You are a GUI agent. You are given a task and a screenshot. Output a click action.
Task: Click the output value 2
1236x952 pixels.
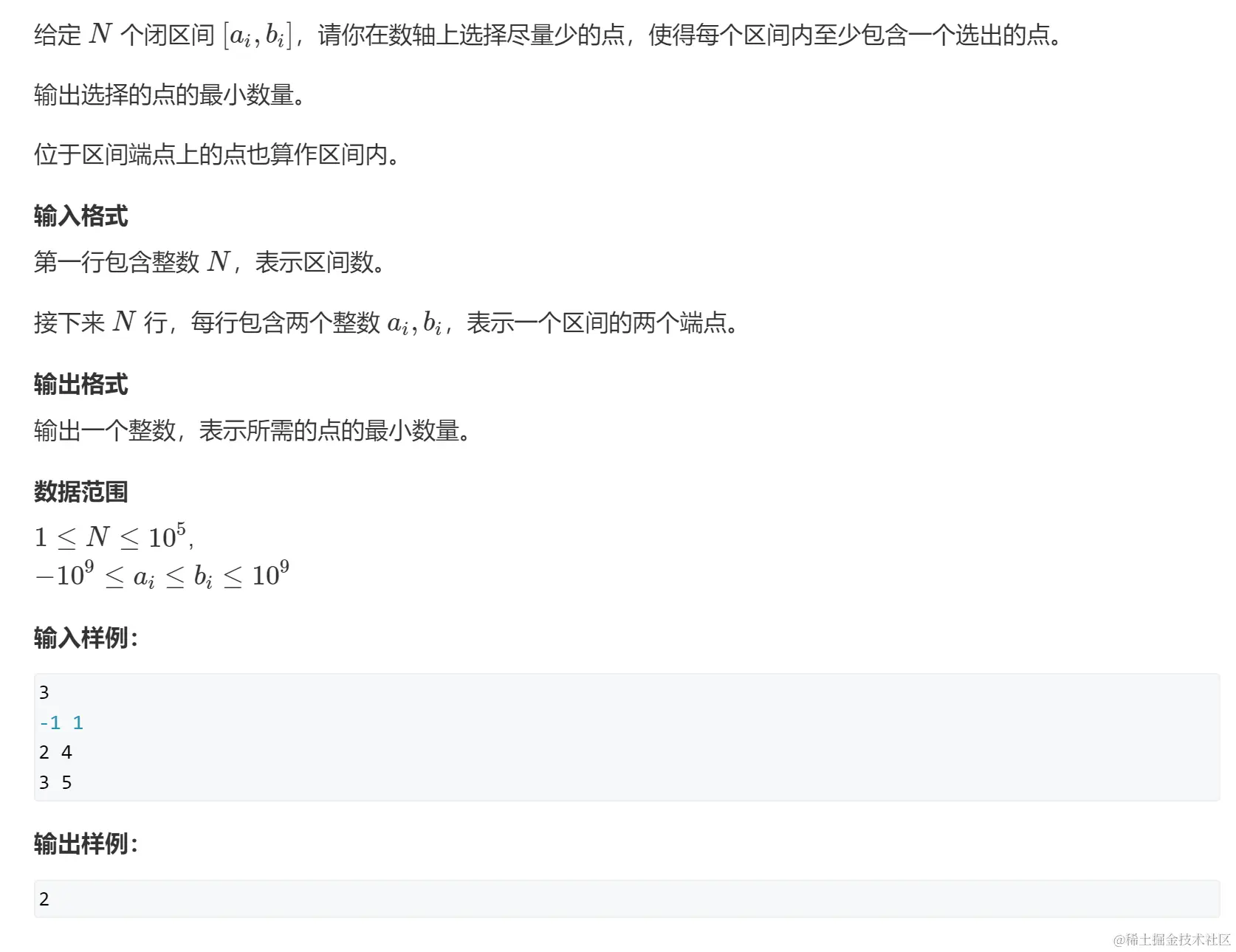point(44,899)
